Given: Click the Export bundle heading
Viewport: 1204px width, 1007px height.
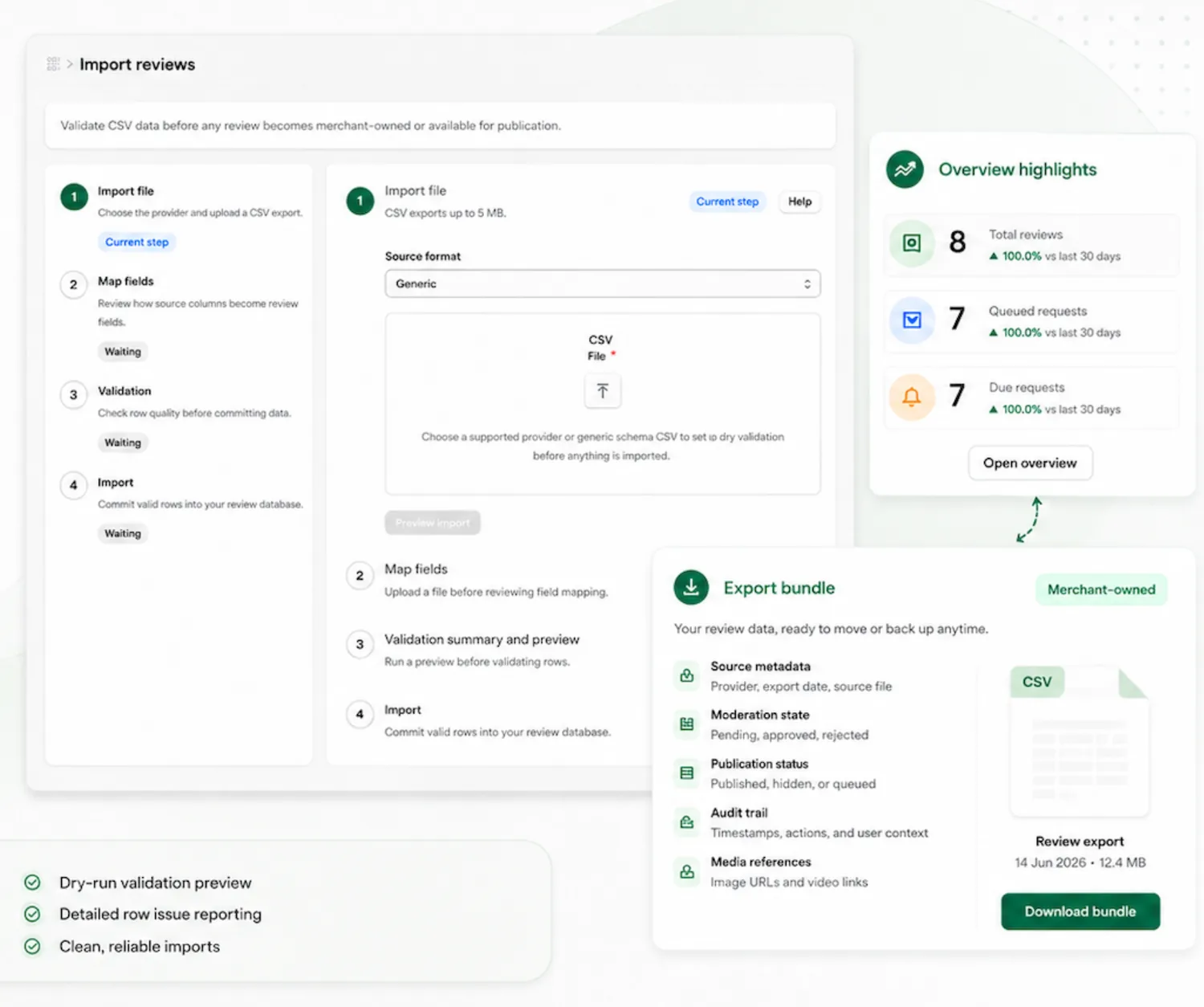Looking at the screenshot, I should pyautogui.click(x=779, y=588).
